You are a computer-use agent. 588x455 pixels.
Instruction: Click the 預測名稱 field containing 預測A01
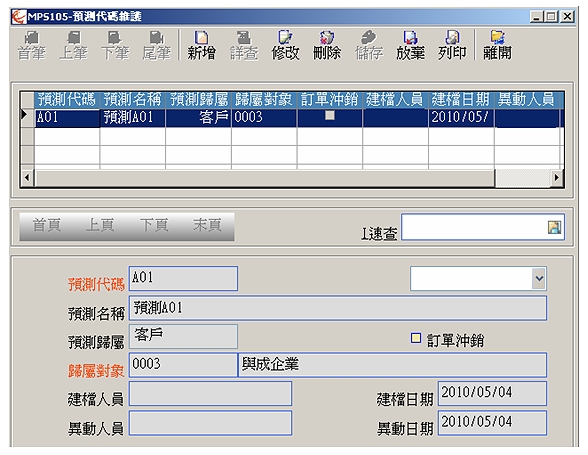pyautogui.click(x=338, y=308)
